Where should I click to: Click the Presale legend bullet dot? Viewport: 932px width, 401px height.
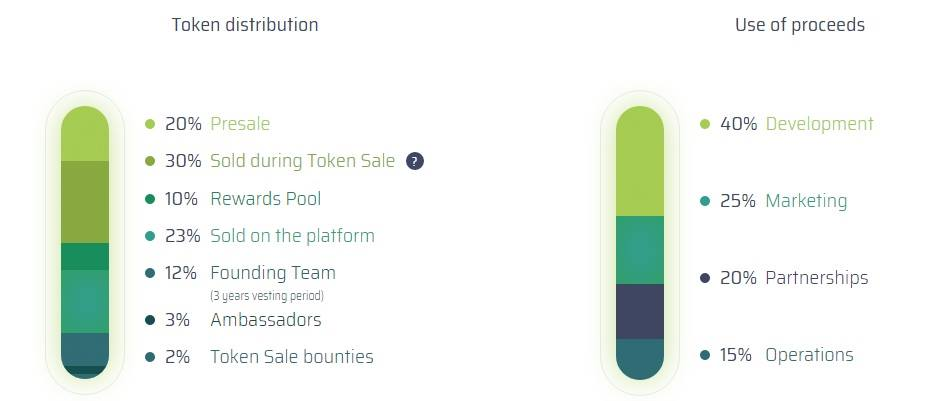point(150,125)
